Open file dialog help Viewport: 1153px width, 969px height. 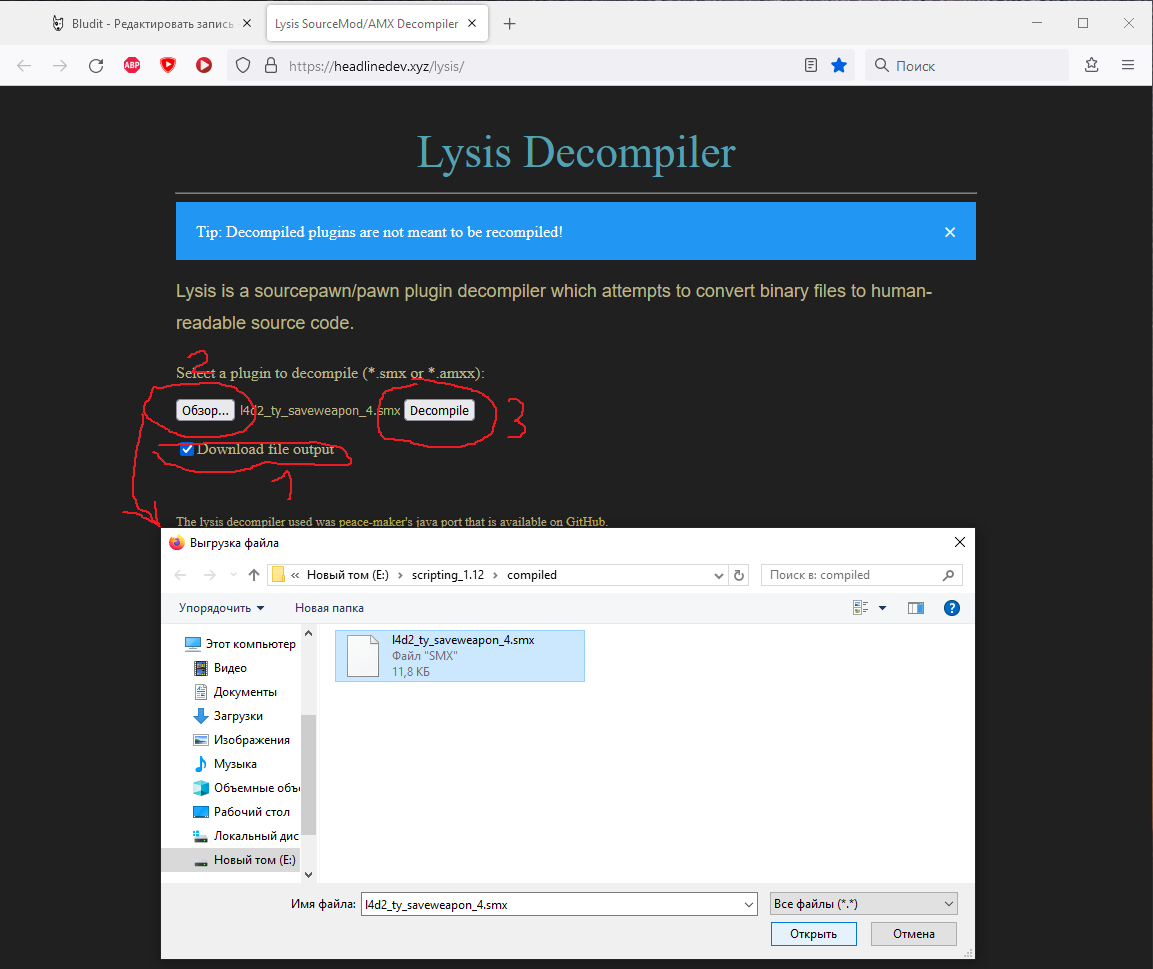(952, 608)
